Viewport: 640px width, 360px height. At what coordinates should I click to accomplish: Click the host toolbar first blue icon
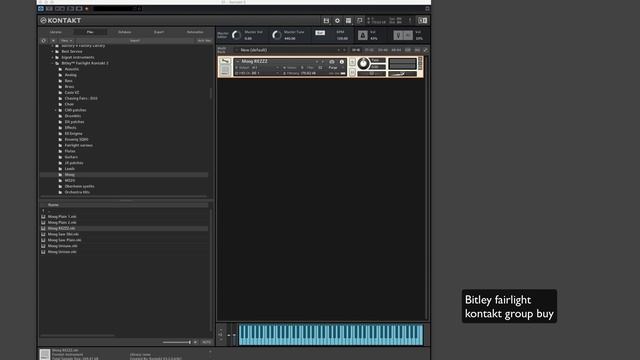click(41, 9)
